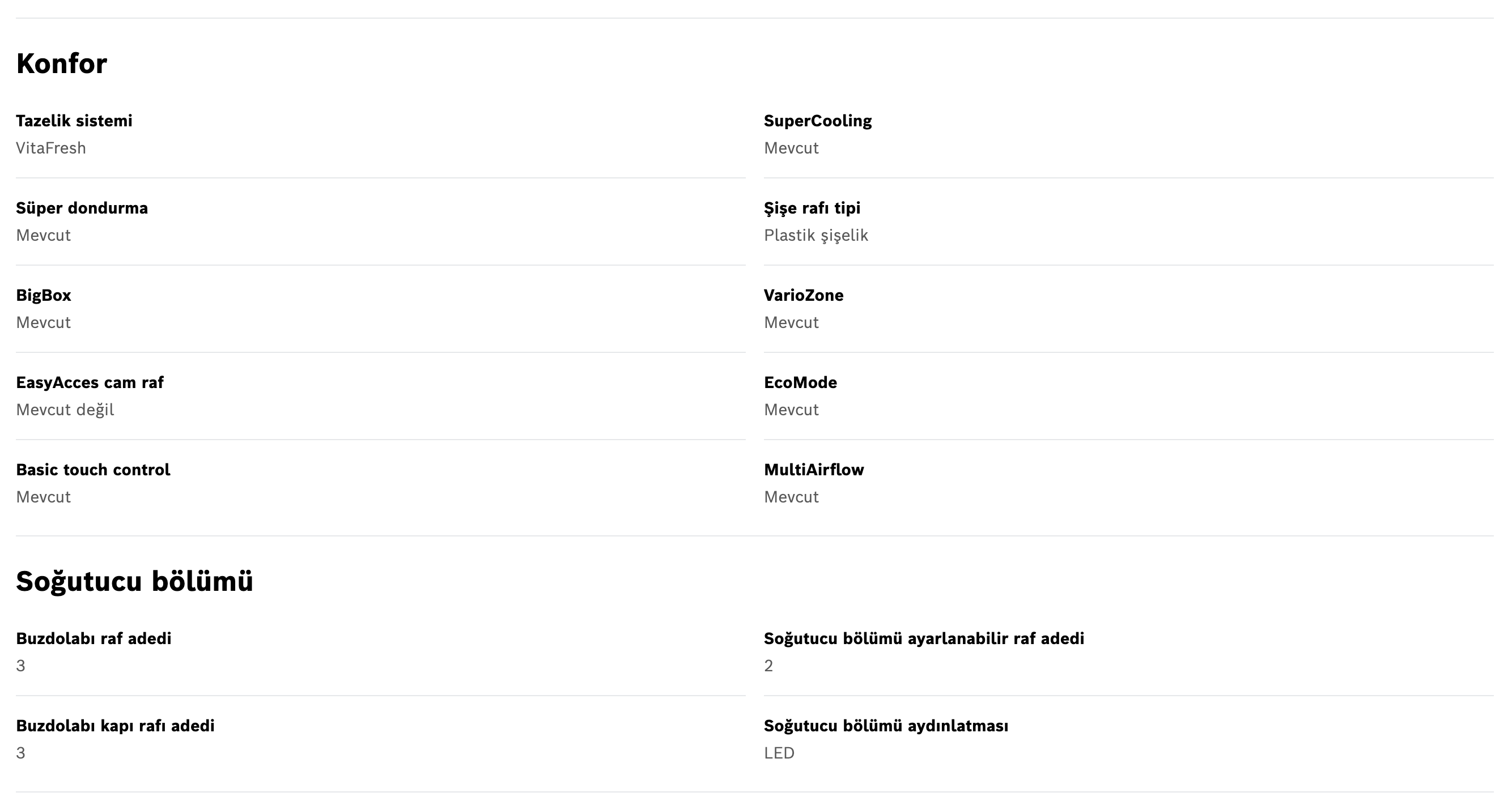Image resolution: width=1512 pixels, height=801 pixels.
Task: Click the VarioZone spec label
Action: (x=804, y=295)
